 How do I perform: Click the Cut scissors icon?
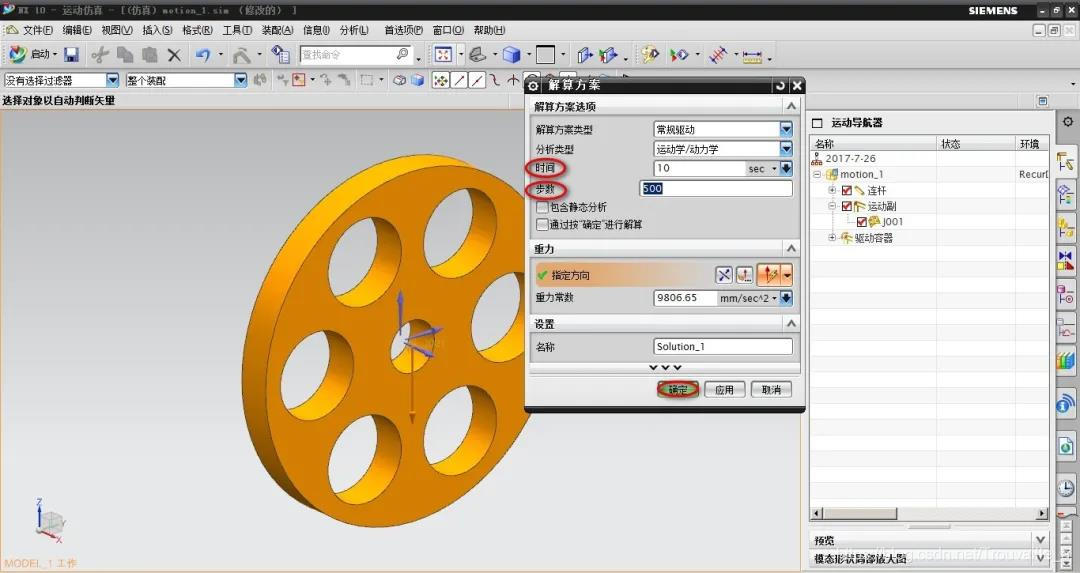tap(101, 54)
